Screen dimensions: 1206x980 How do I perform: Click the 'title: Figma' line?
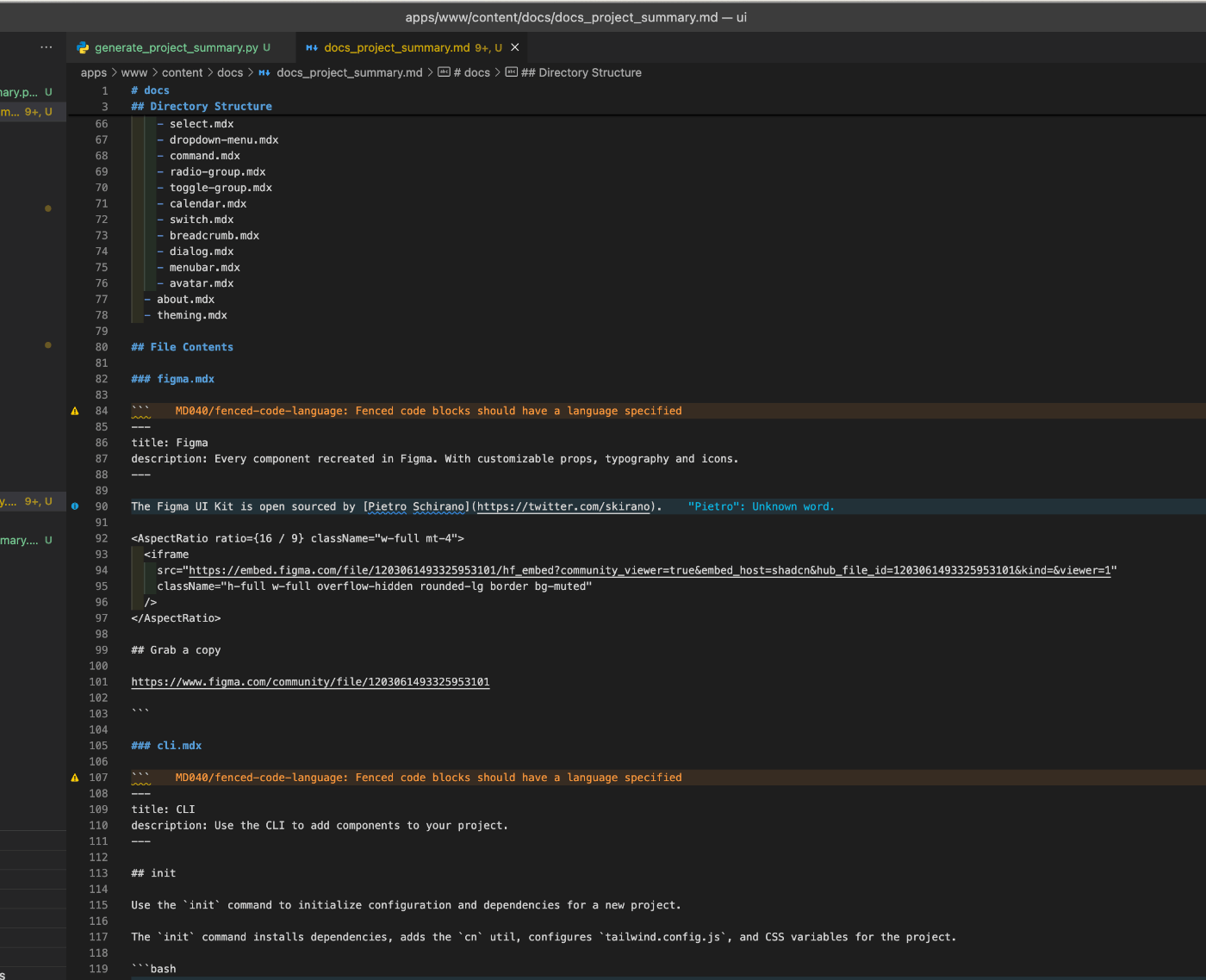tap(170, 443)
